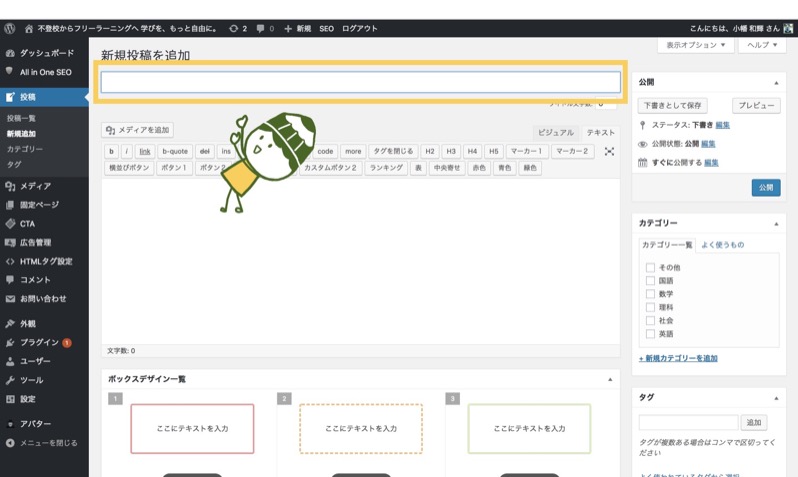The width and height of the screenshot is (798, 477).
Task: Check the 数学 category
Action: point(650,294)
